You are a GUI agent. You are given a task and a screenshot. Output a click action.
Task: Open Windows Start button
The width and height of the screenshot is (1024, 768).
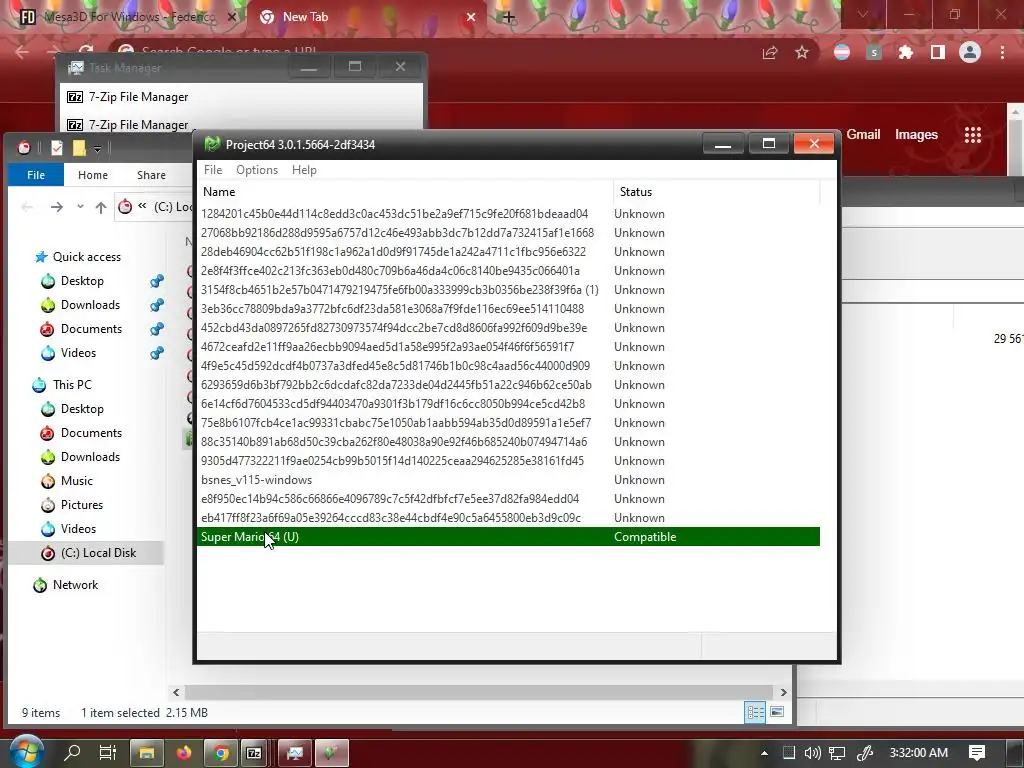click(x=26, y=752)
